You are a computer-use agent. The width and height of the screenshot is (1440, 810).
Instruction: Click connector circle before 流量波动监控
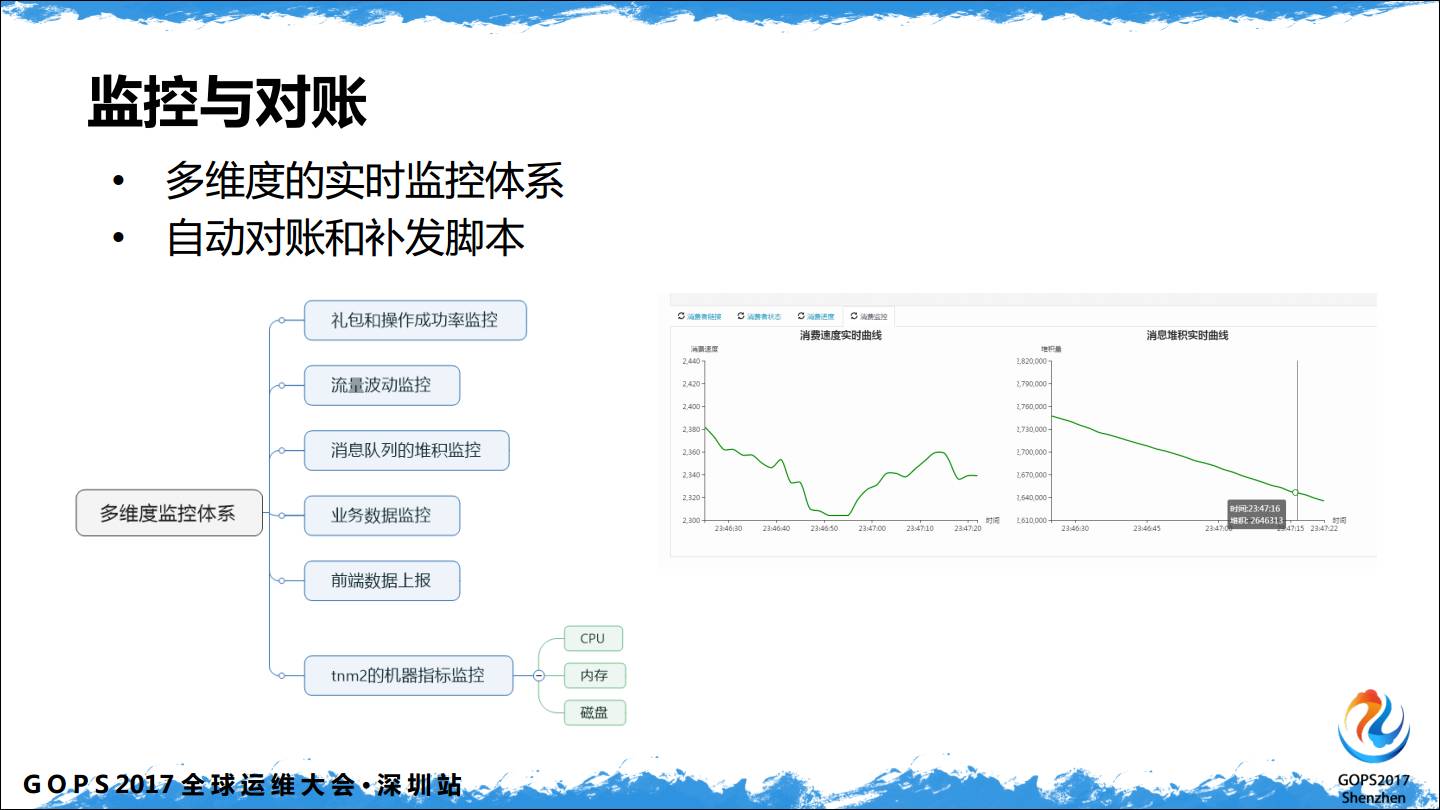282,385
